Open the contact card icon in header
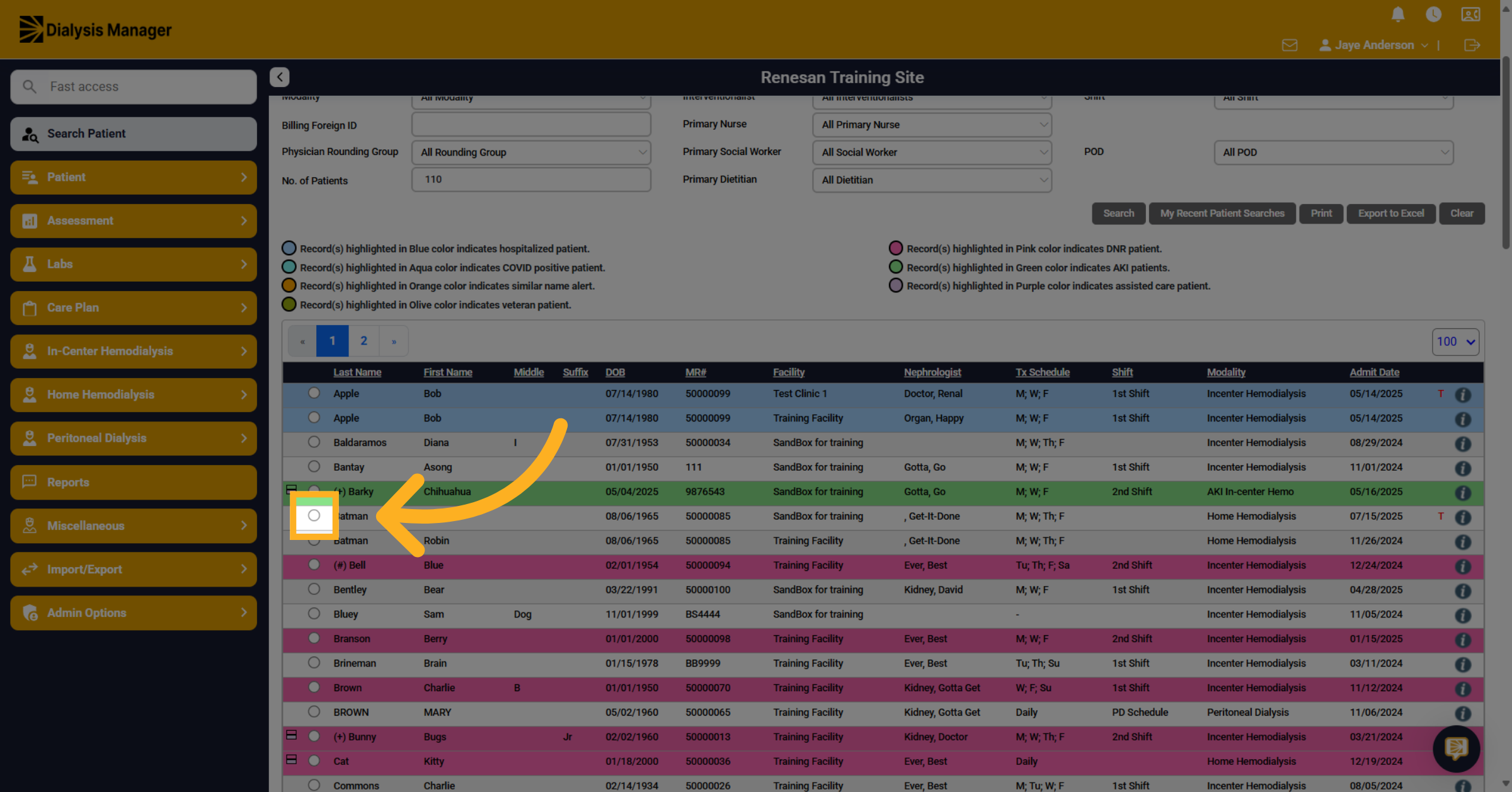This screenshot has width=1512, height=792. [x=1470, y=14]
